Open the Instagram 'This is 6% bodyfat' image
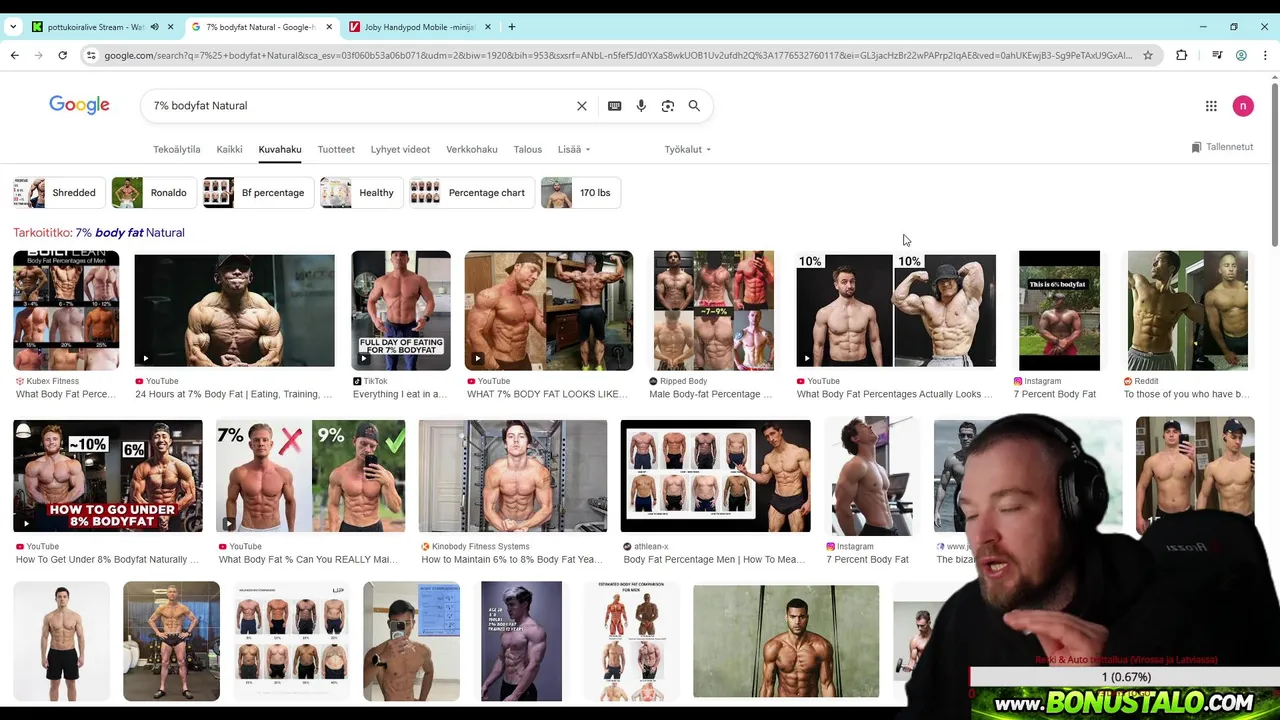This screenshot has height=720, width=1280. coord(1059,310)
